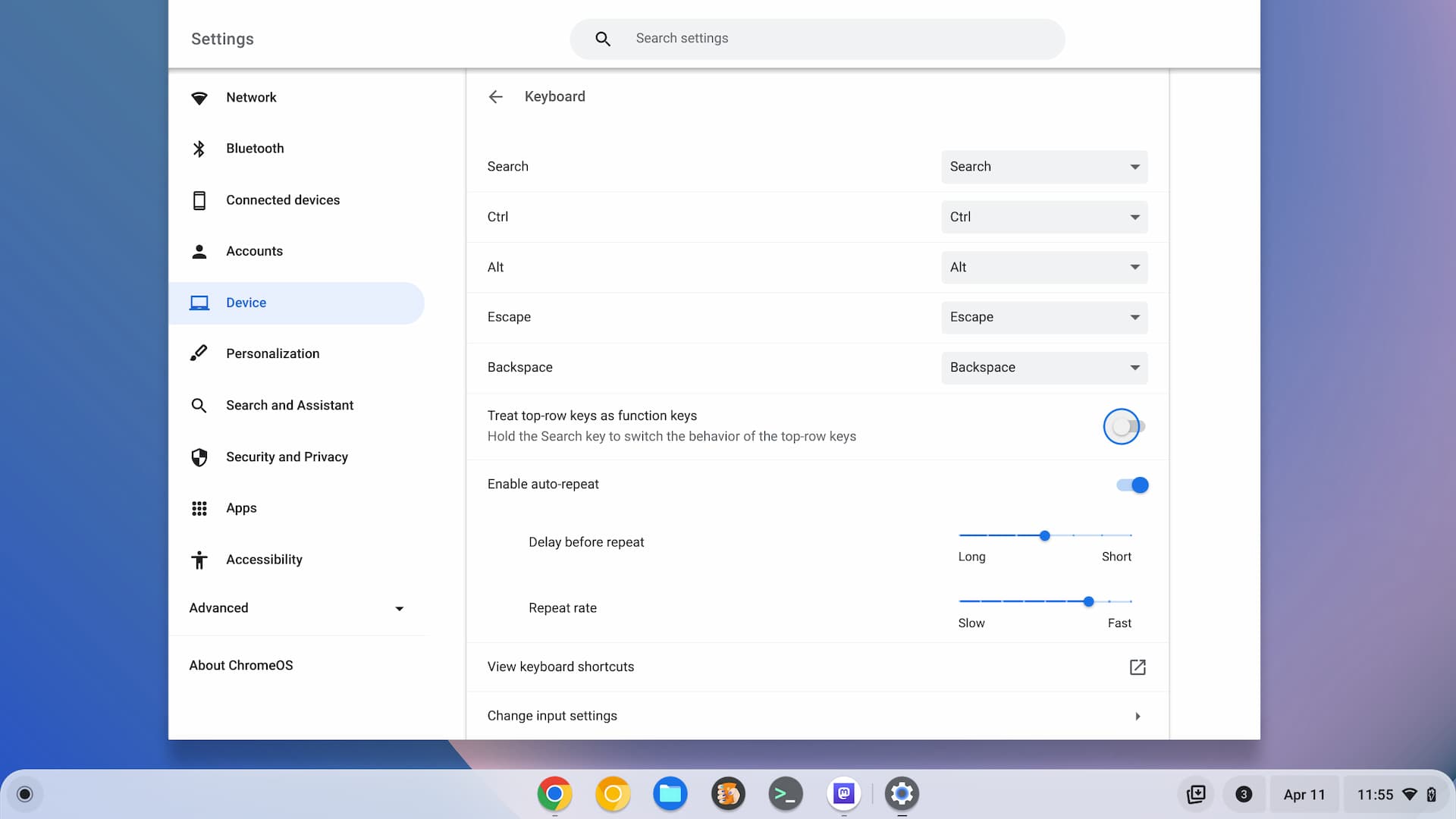Toggle Treat top-row keys as function keys

coord(1122,425)
